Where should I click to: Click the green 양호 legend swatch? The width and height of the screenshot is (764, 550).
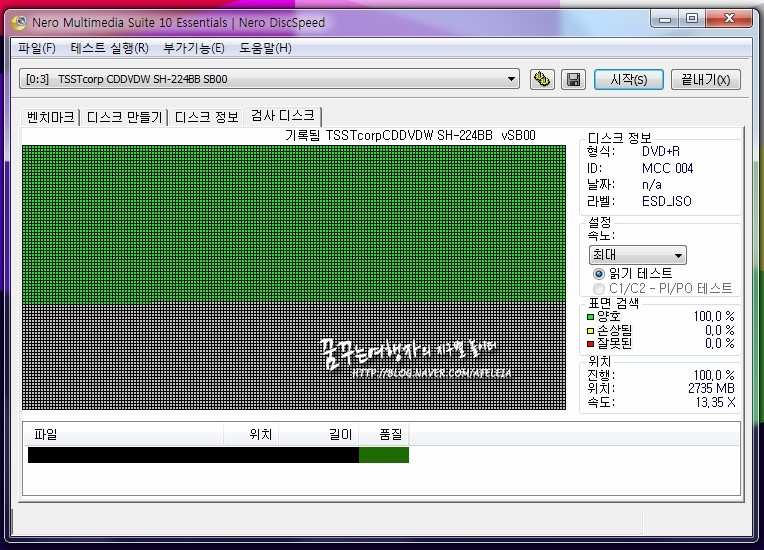click(591, 317)
